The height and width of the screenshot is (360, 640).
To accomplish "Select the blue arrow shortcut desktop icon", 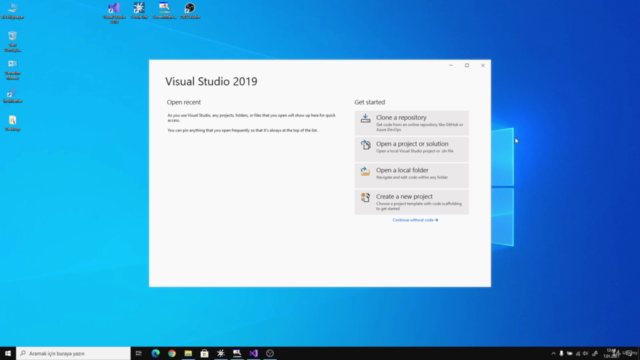I will coord(13,96).
